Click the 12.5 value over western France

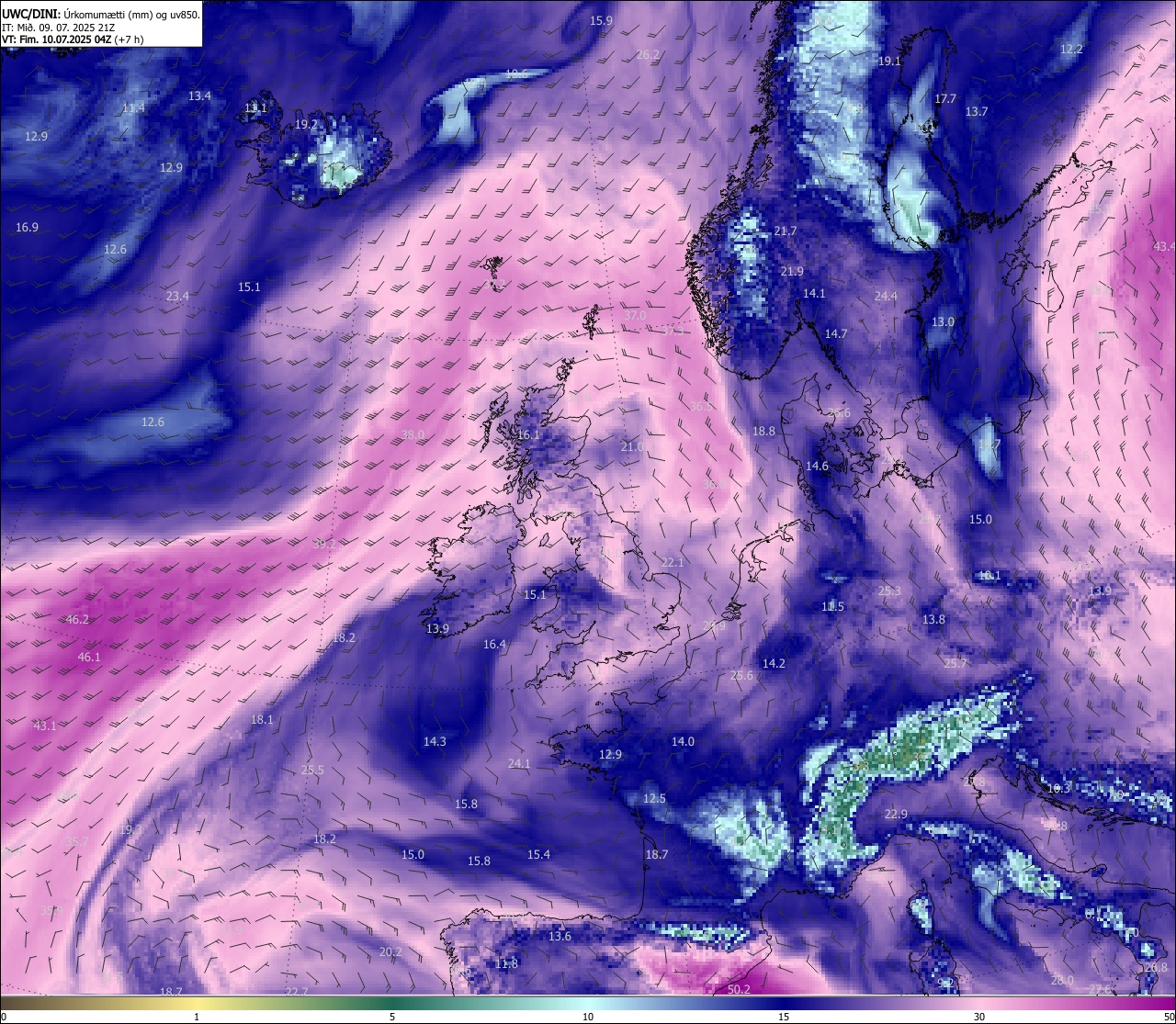[654, 798]
